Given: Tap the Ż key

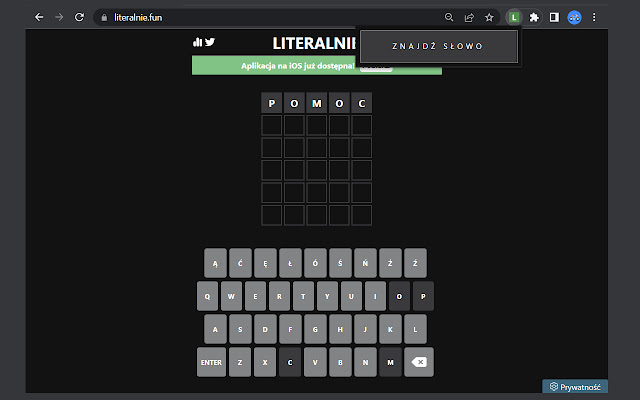Looking at the screenshot, I should point(390,263).
